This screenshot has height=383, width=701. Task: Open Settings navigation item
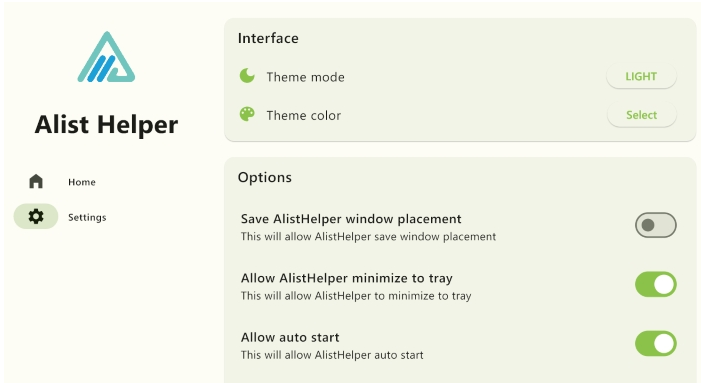click(62, 216)
